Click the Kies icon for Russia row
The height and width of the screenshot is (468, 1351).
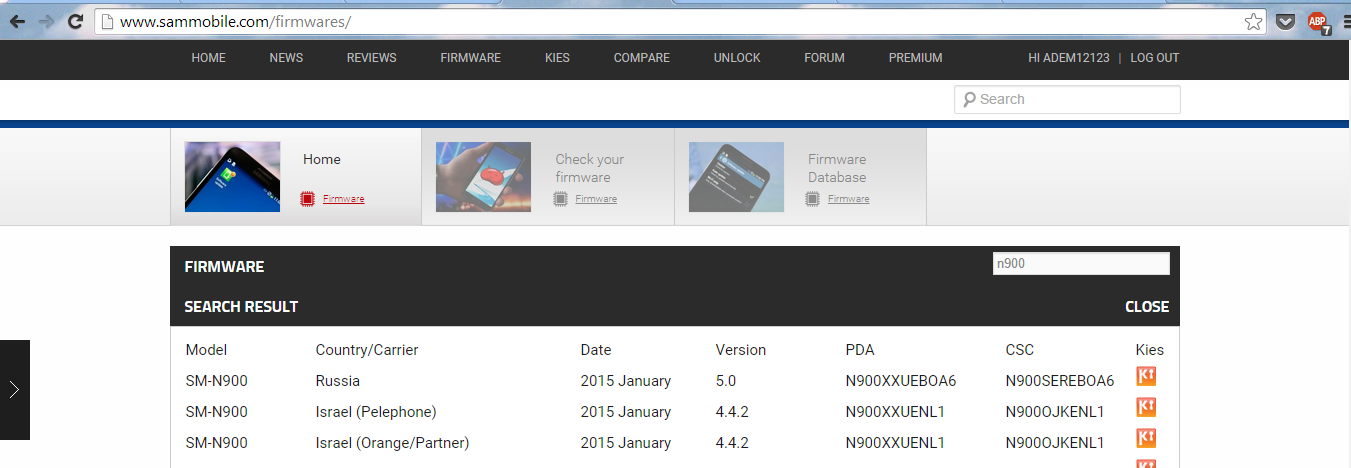[1146, 377]
